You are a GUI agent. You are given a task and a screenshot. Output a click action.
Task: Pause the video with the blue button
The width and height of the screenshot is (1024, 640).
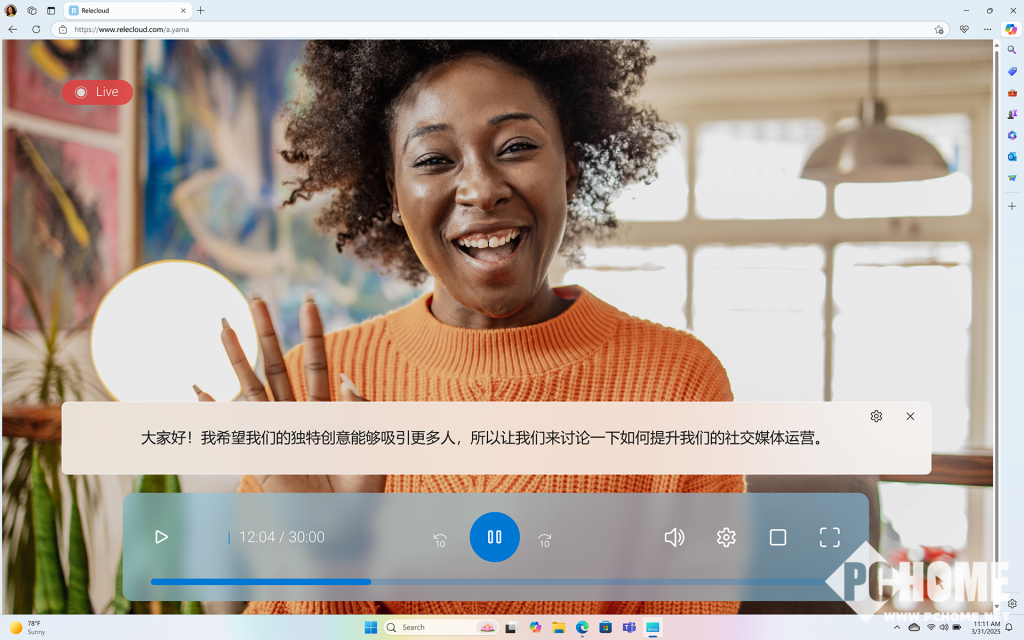click(x=494, y=537)
